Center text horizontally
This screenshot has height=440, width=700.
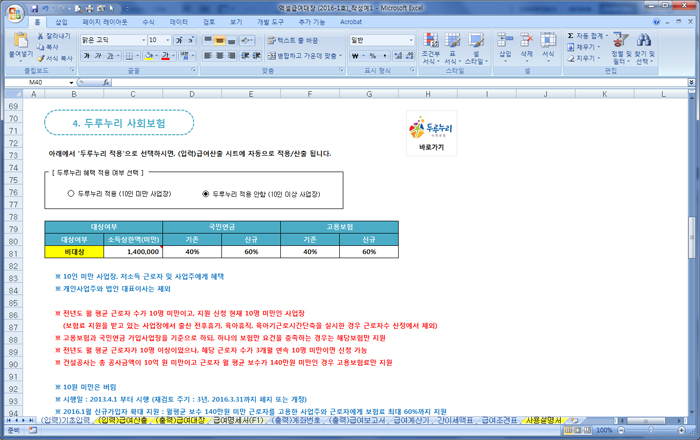tap(219, 56)
